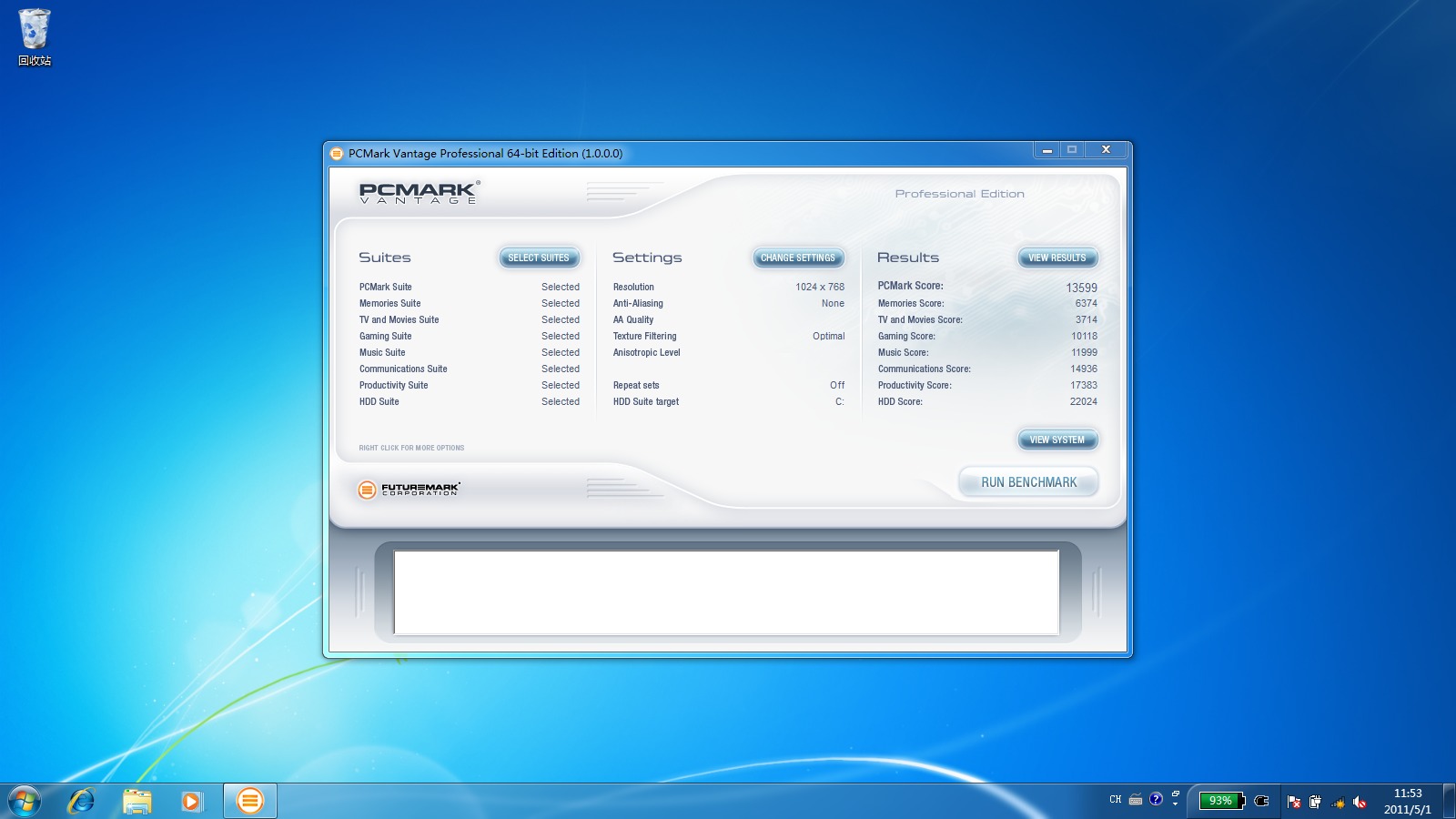Open the Recycle Bin desktop icon
This screenshot has height=819, width=1456.
(x=35, y=37)
